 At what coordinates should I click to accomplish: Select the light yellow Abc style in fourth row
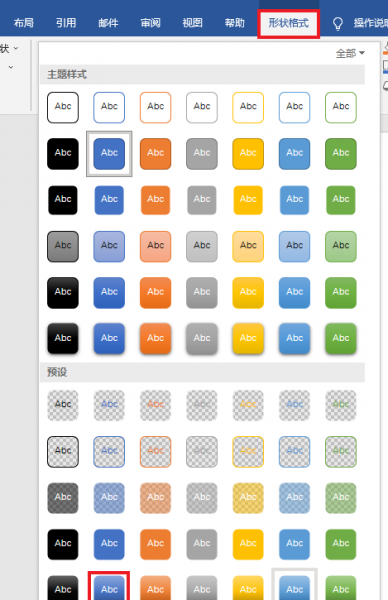pyautogui.click(x=248, y=246)
